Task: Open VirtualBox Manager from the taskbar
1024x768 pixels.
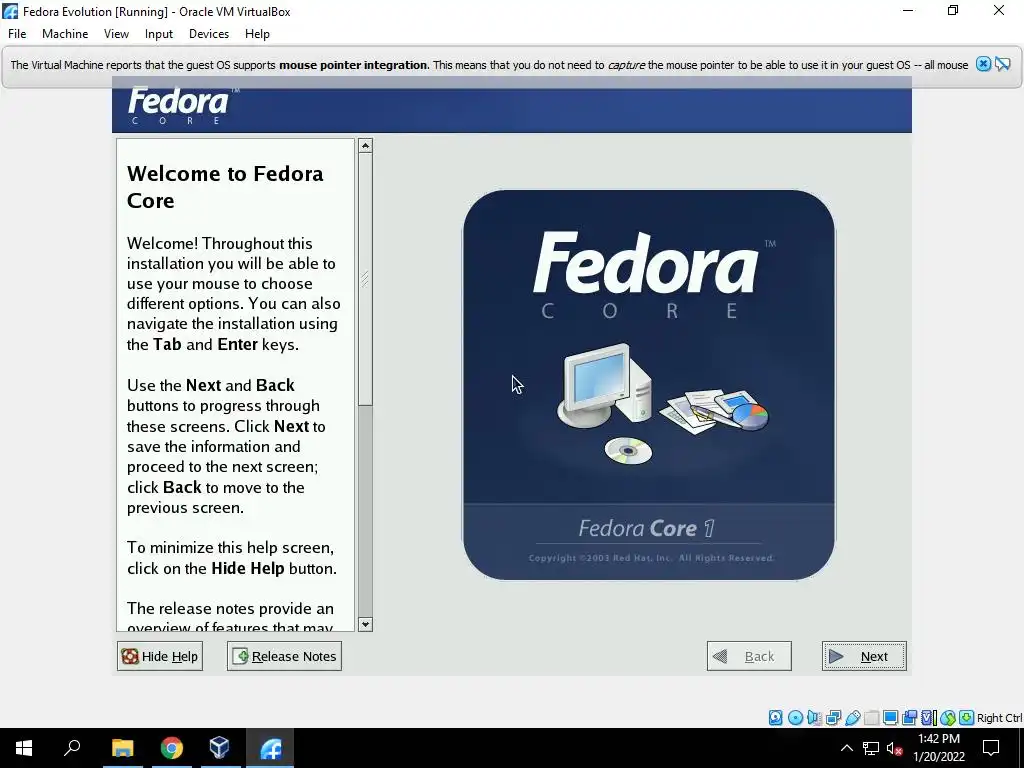Action: click(220, 748)
